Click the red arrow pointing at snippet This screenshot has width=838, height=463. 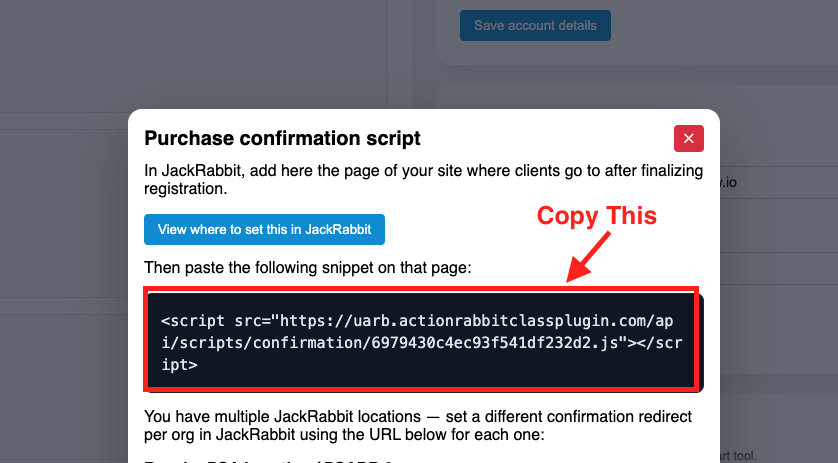point(588,257)
